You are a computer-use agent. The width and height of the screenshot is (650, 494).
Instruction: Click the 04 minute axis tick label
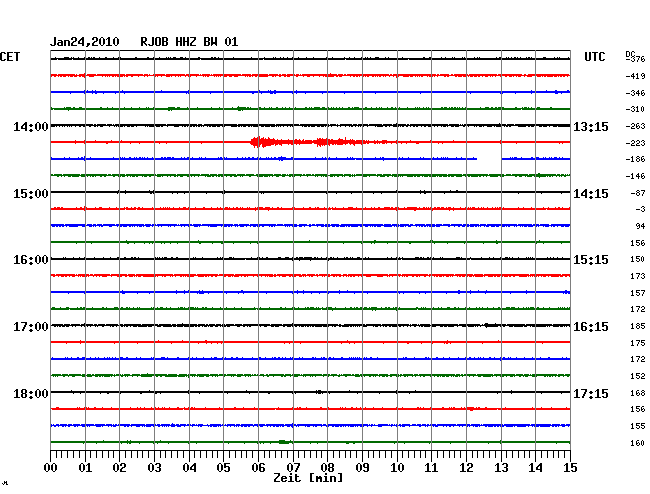pos(189,468)
